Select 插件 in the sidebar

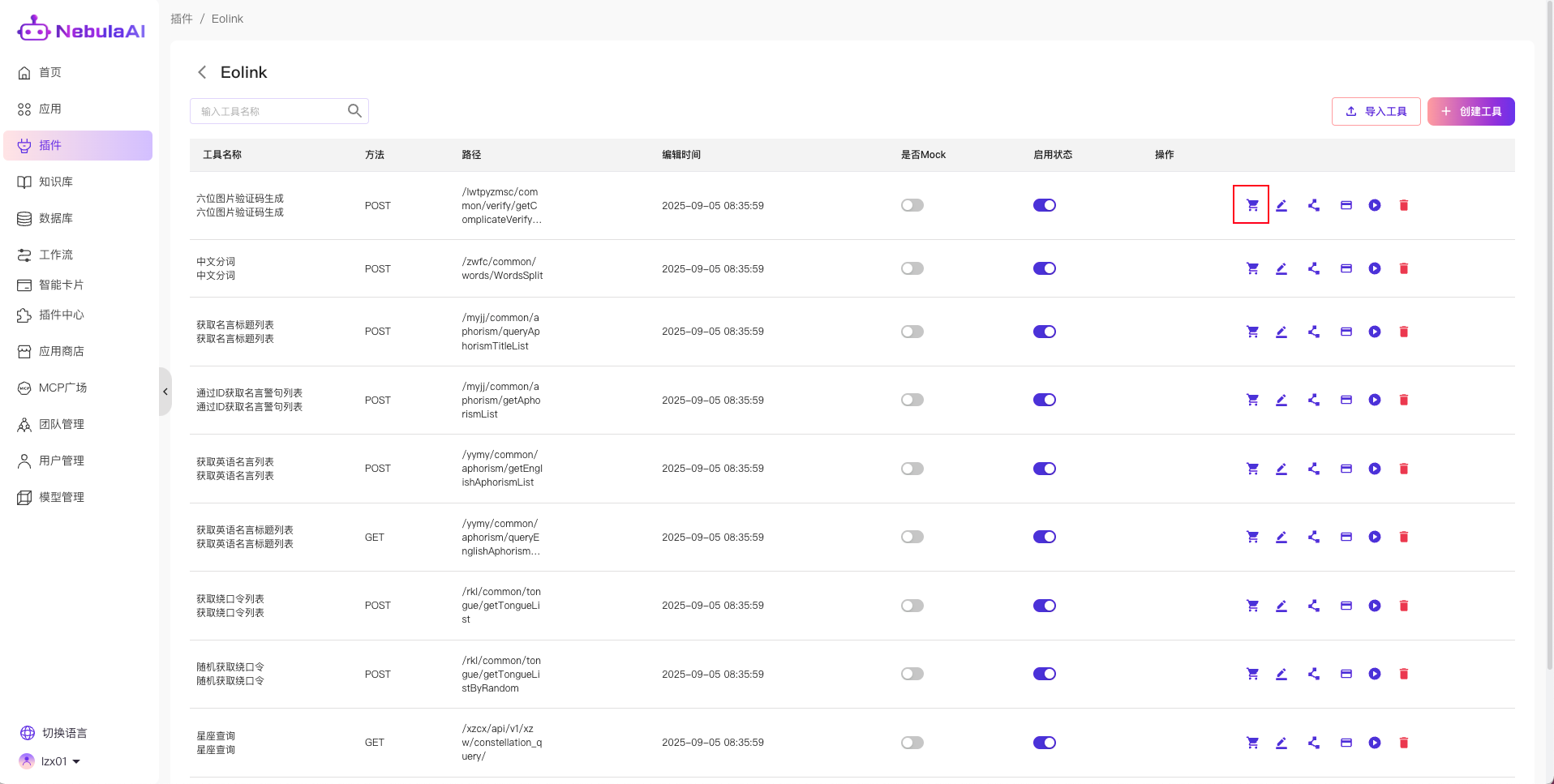(x=78, y=145)
